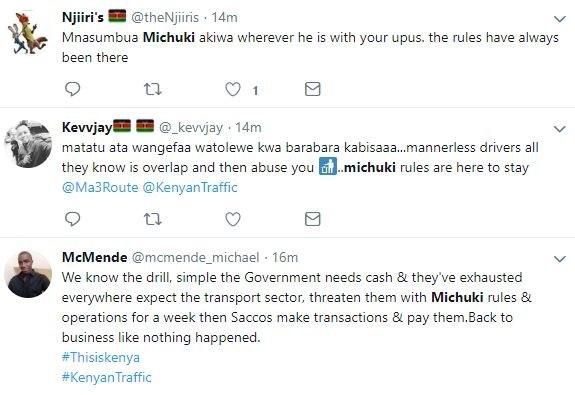The width and height of the screenshot is (575, 395).
Task: View McMende's profile picture
Action: point(28,274)
